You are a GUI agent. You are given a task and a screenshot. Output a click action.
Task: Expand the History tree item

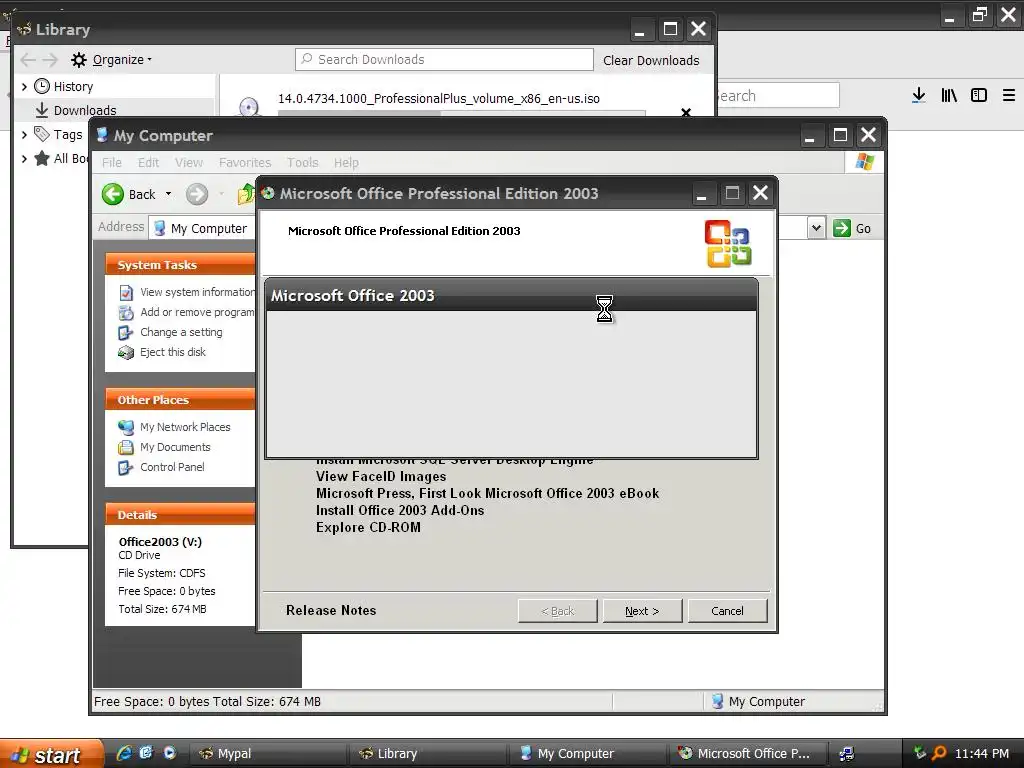(x=24, y=86)
